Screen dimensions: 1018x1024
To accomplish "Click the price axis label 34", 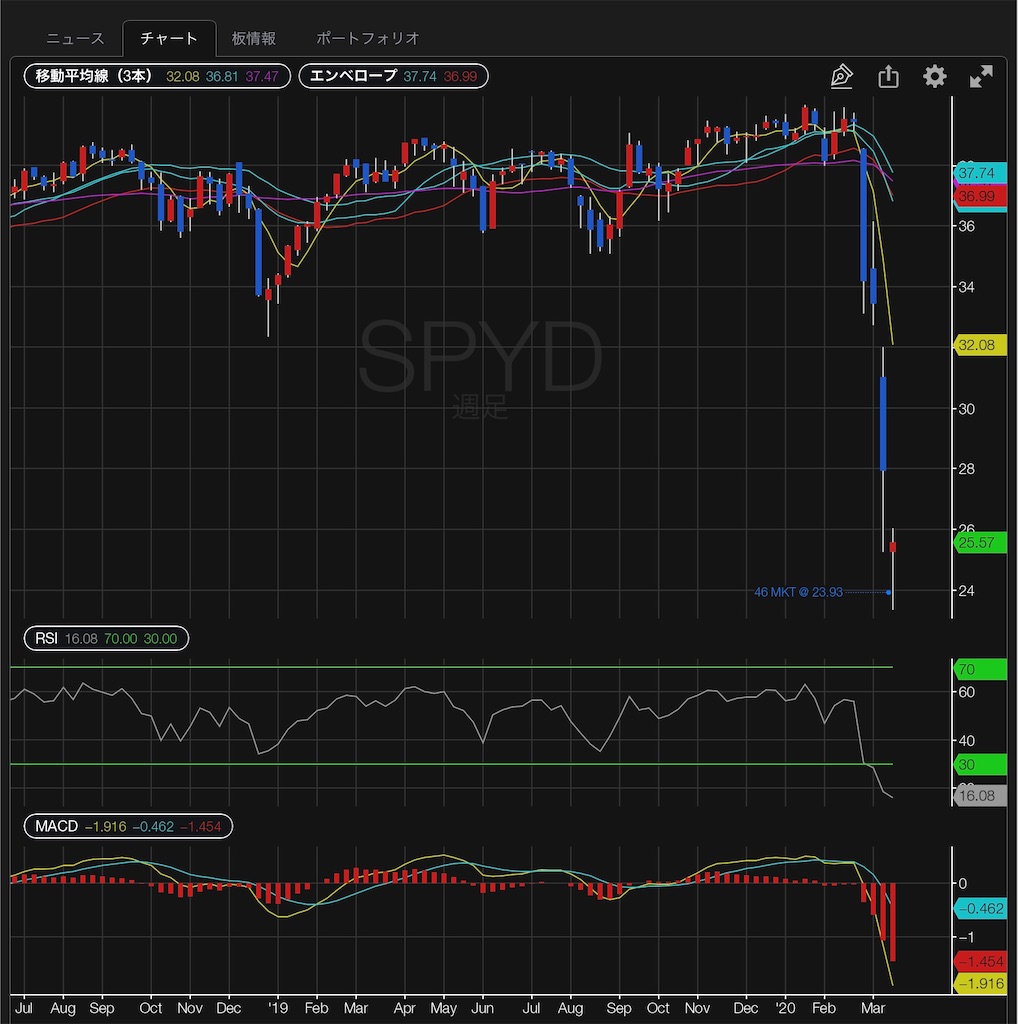I will (x=966, y=287).
